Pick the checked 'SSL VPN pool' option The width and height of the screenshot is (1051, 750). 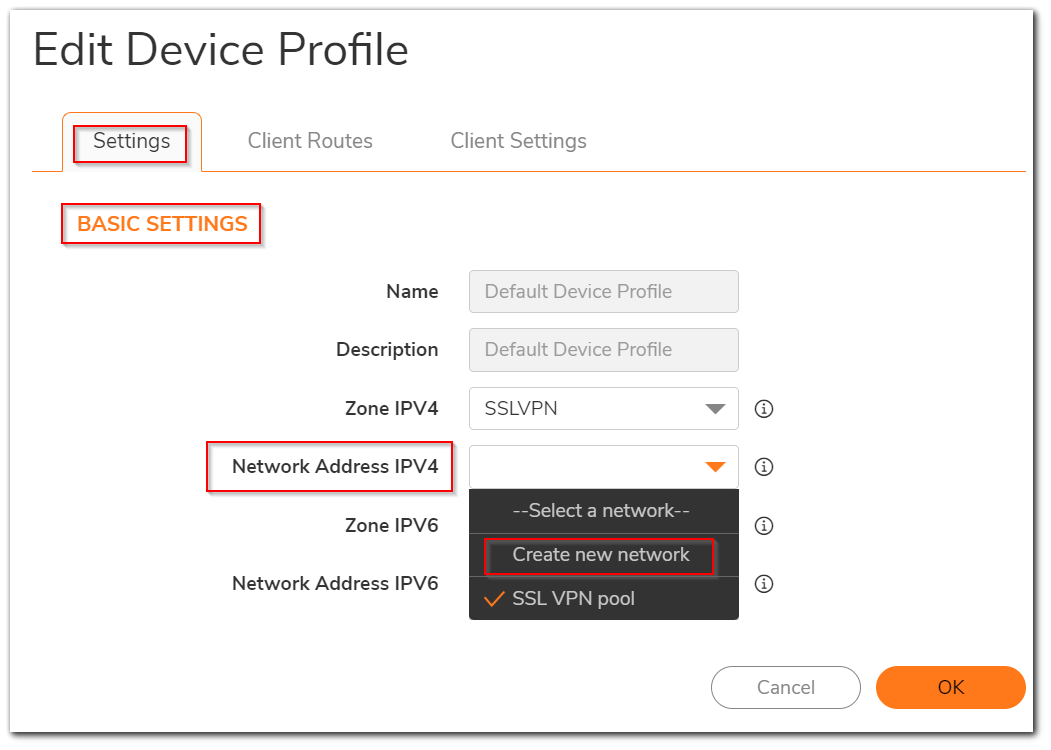(x=573, y=599)
